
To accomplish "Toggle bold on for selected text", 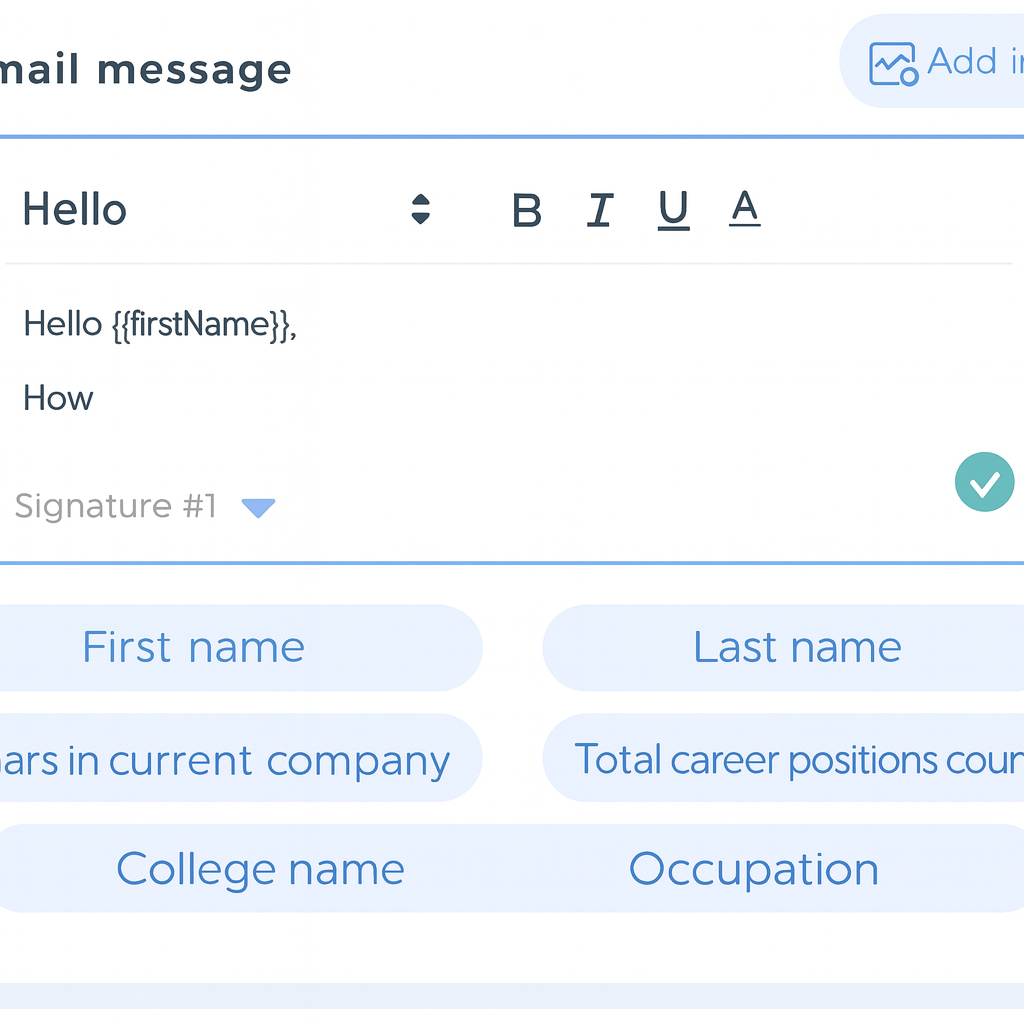I will [527, 210].
